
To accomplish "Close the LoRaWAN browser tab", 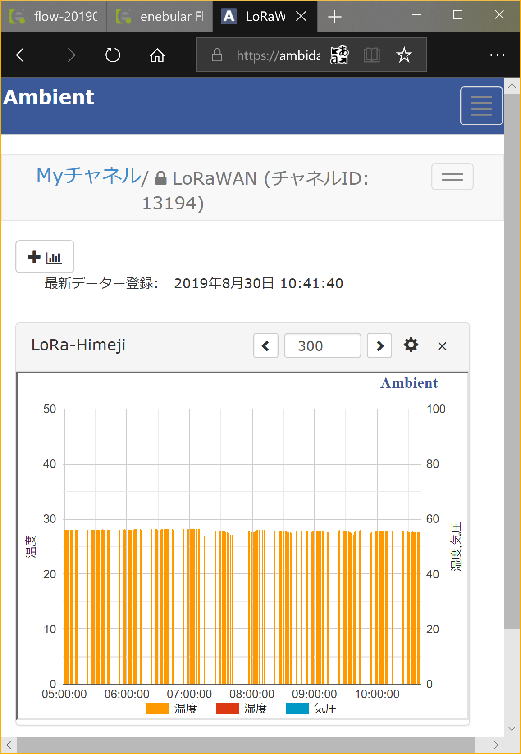I will [x=301, y=16].
